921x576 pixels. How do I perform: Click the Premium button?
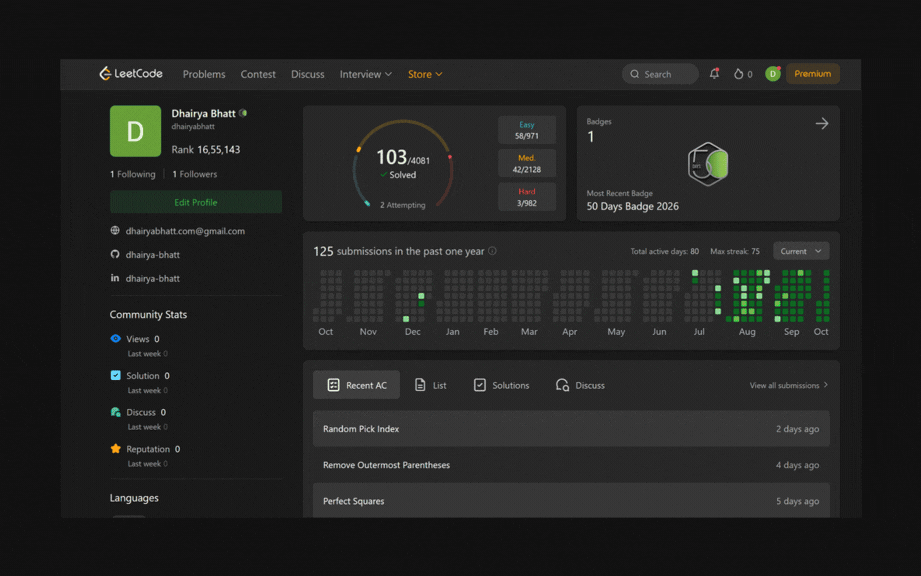click(x=812, y=73)
